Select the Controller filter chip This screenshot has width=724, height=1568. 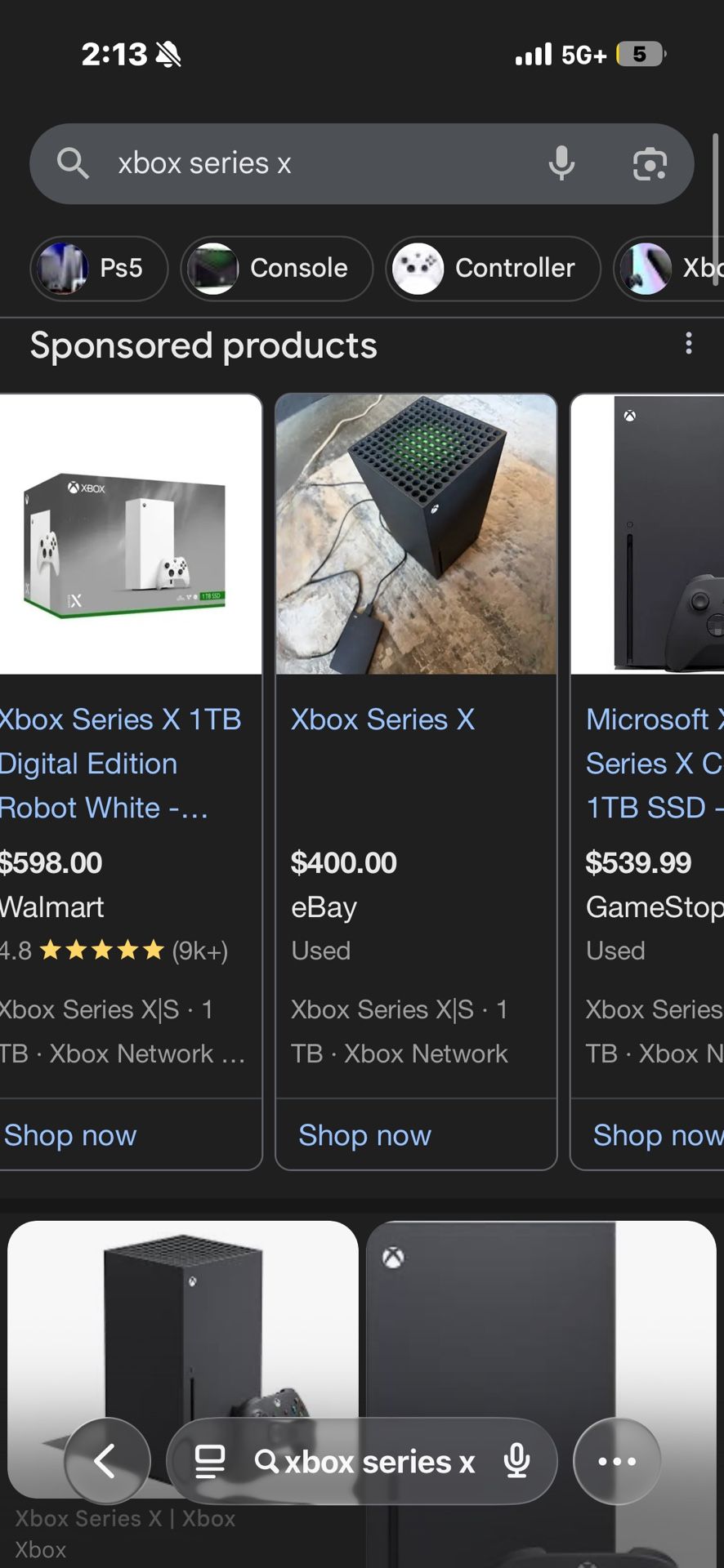[493, 268]
